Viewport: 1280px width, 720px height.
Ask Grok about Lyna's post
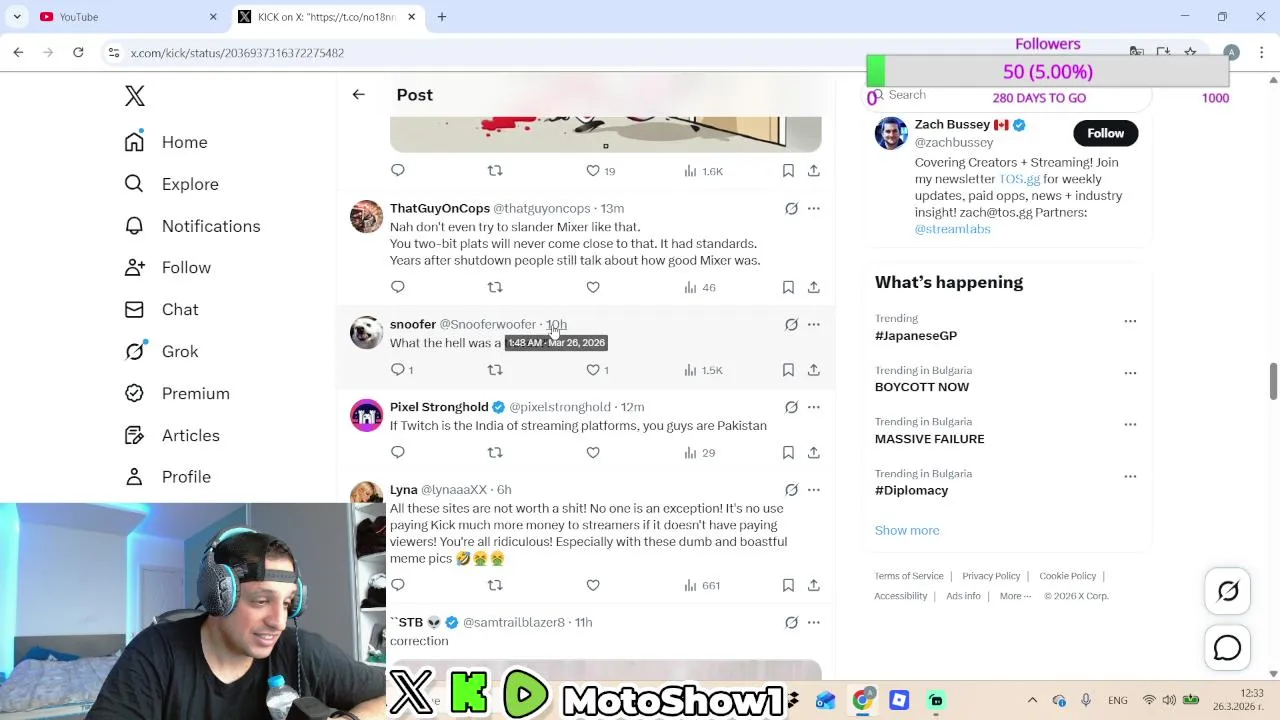click(791, 490)
